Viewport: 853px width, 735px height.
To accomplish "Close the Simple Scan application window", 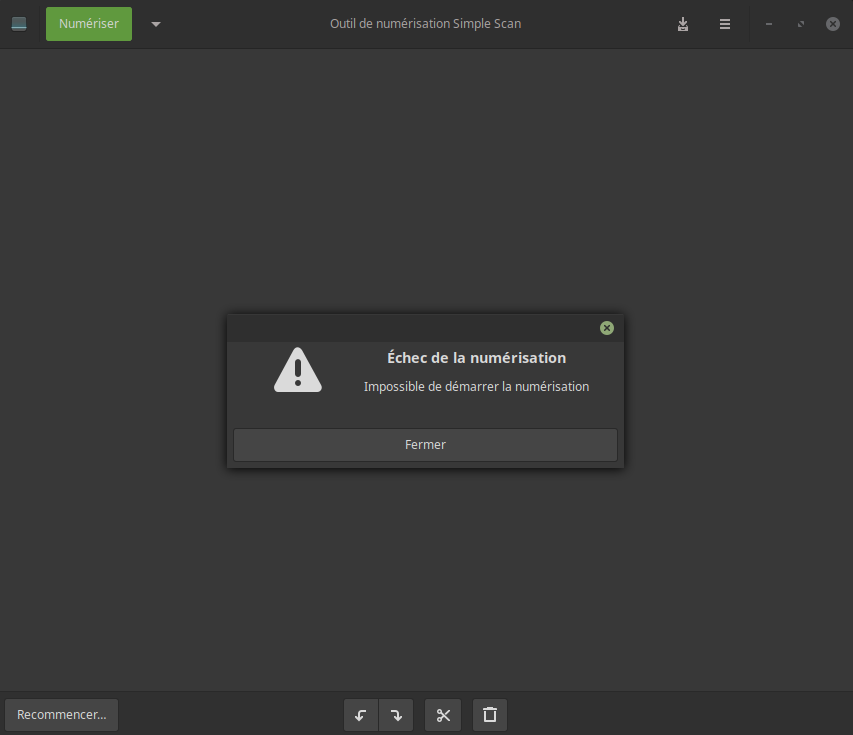I will point(833,24).
